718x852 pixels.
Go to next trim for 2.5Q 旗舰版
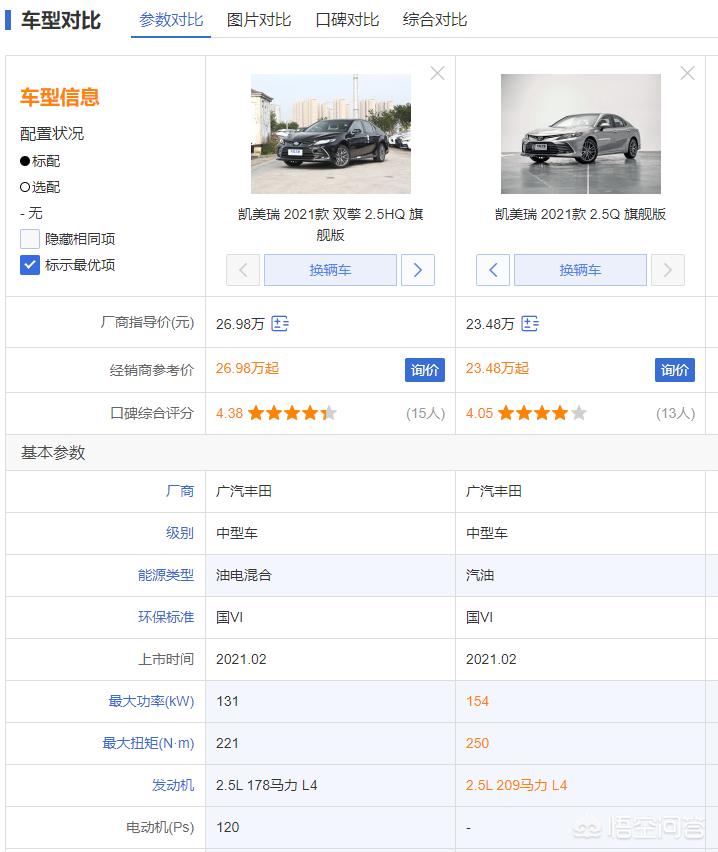tap(667, 270)
